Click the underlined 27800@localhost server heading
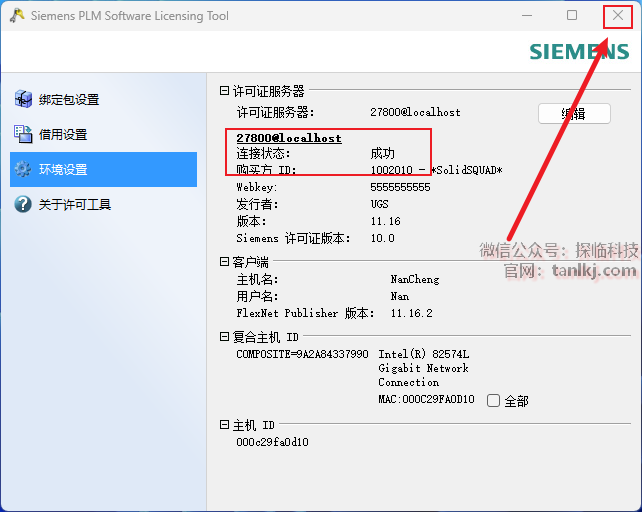The image size is (642, 512). (289, 138)
